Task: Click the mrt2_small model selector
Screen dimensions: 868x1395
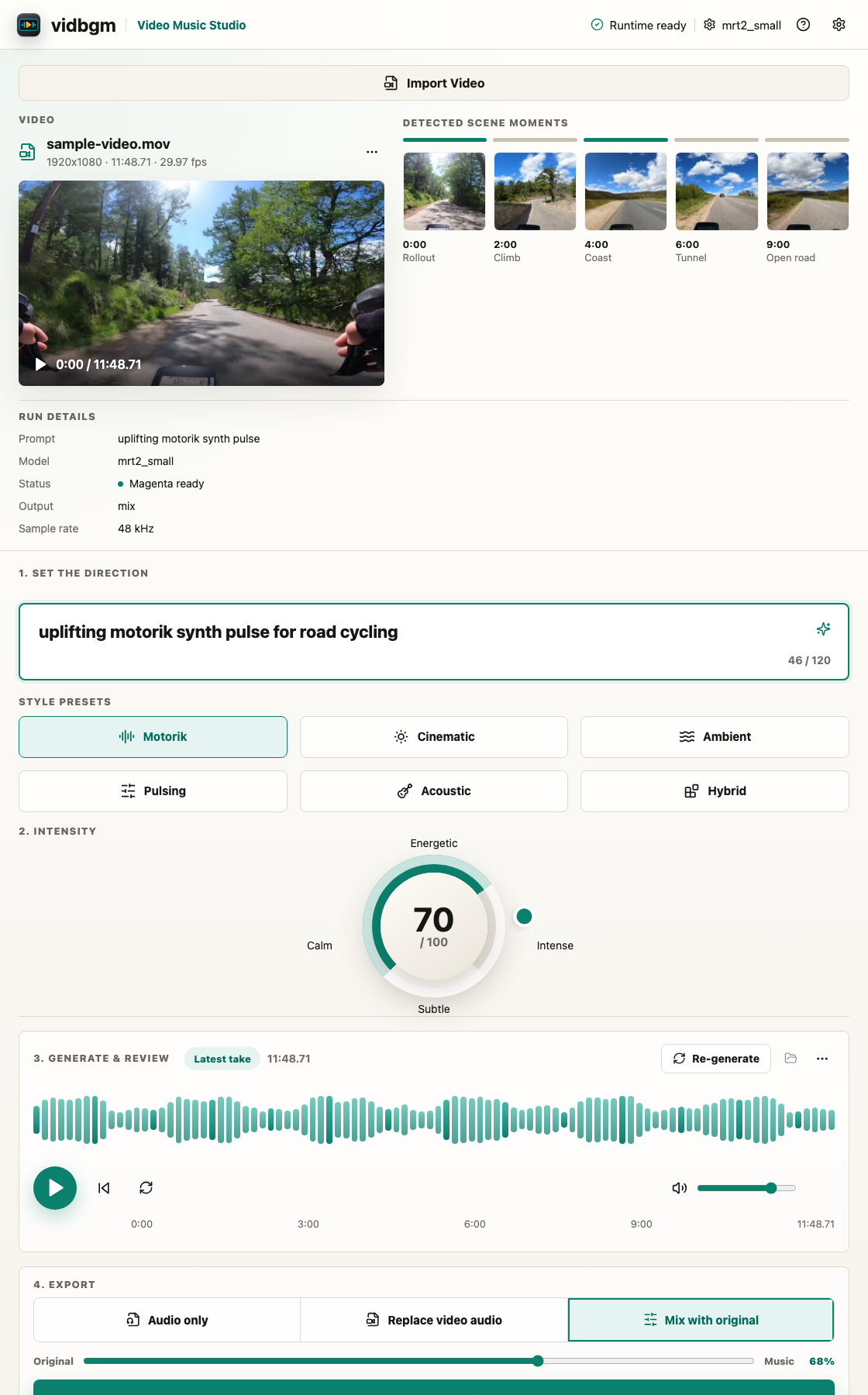Action: click(742, 25)
